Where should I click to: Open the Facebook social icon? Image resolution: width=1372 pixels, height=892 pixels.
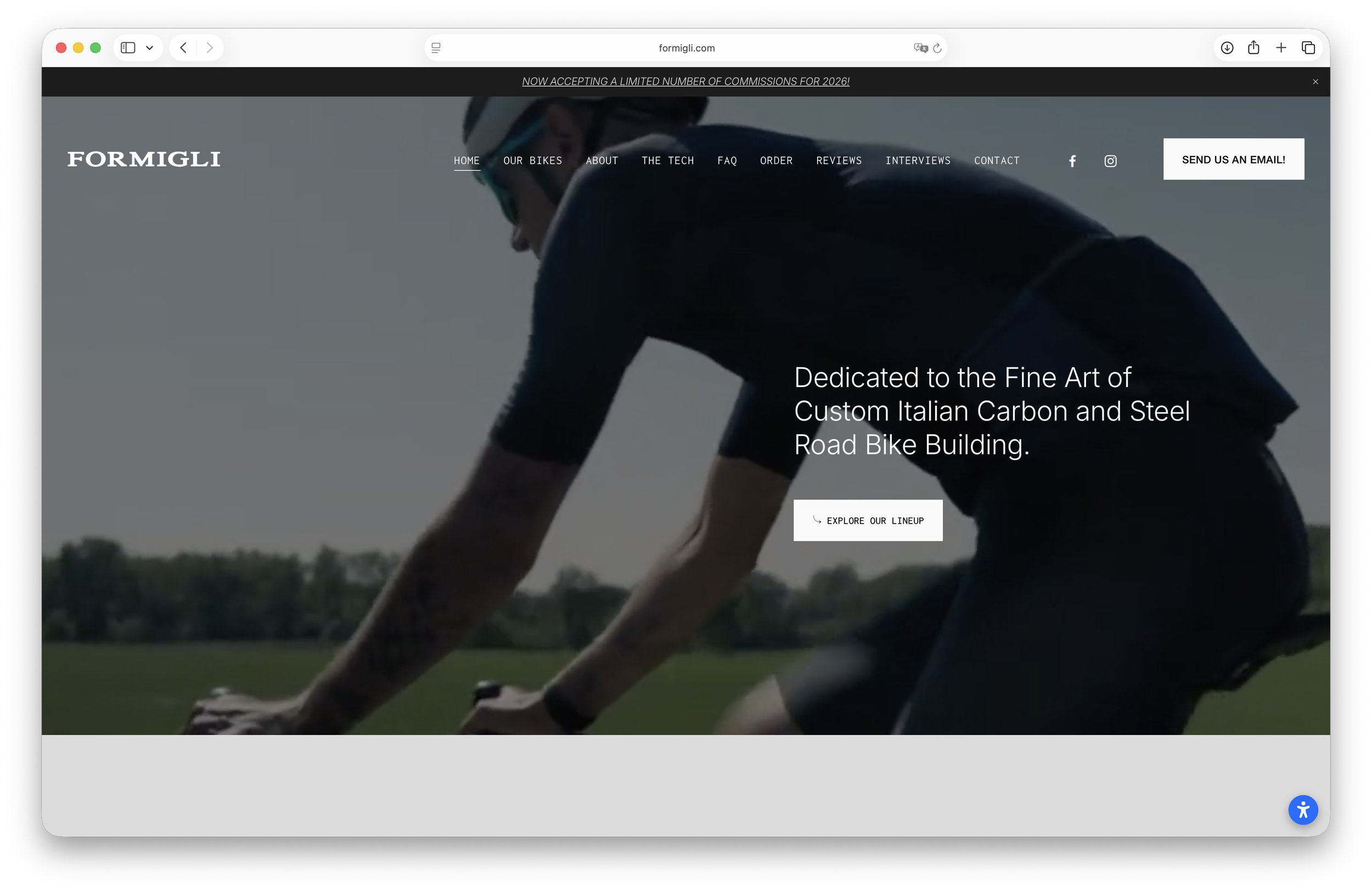pos(1072,161)
